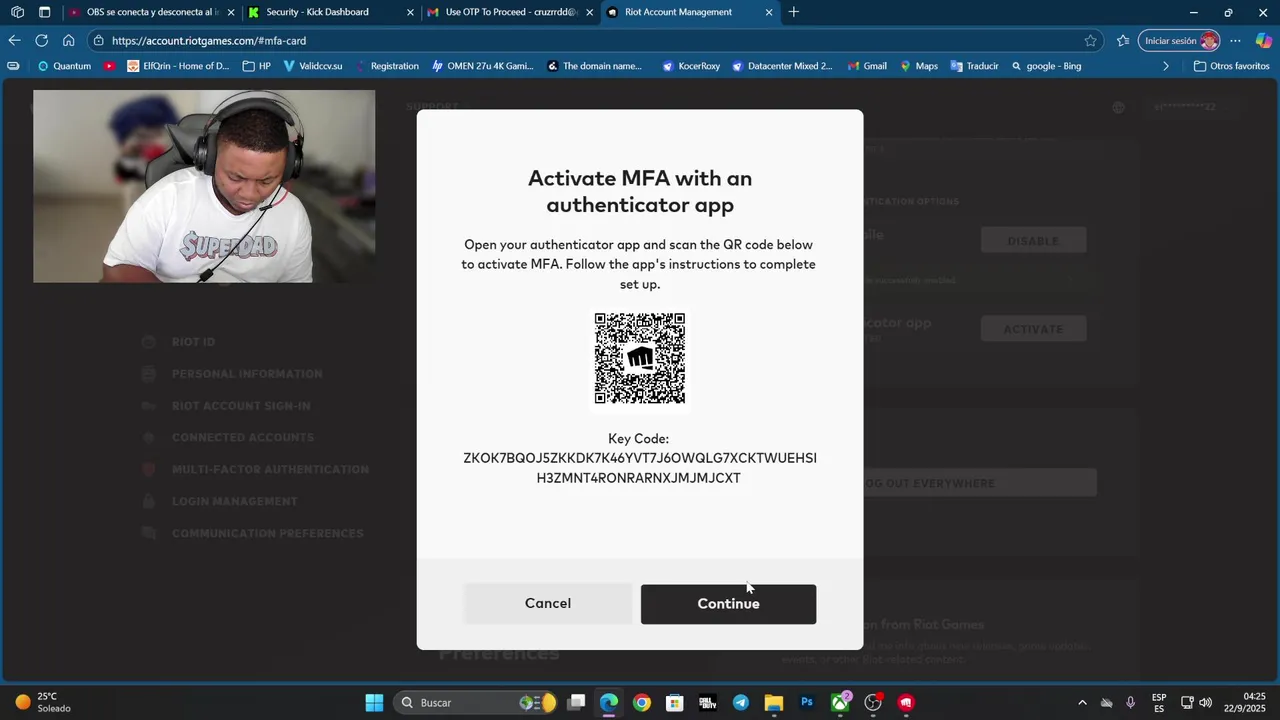Close the Riot Account Management tab
1280x720 pixels.
click(x=768, y=12)
